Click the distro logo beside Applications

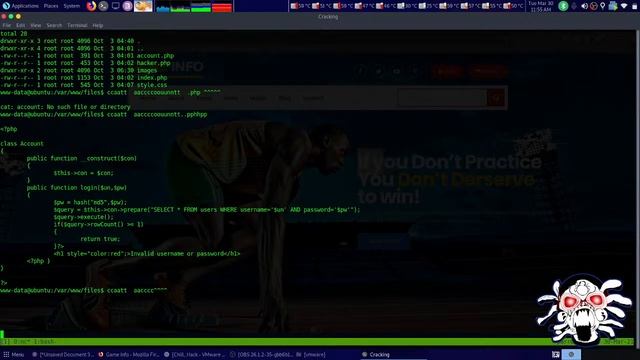[6, 6]
